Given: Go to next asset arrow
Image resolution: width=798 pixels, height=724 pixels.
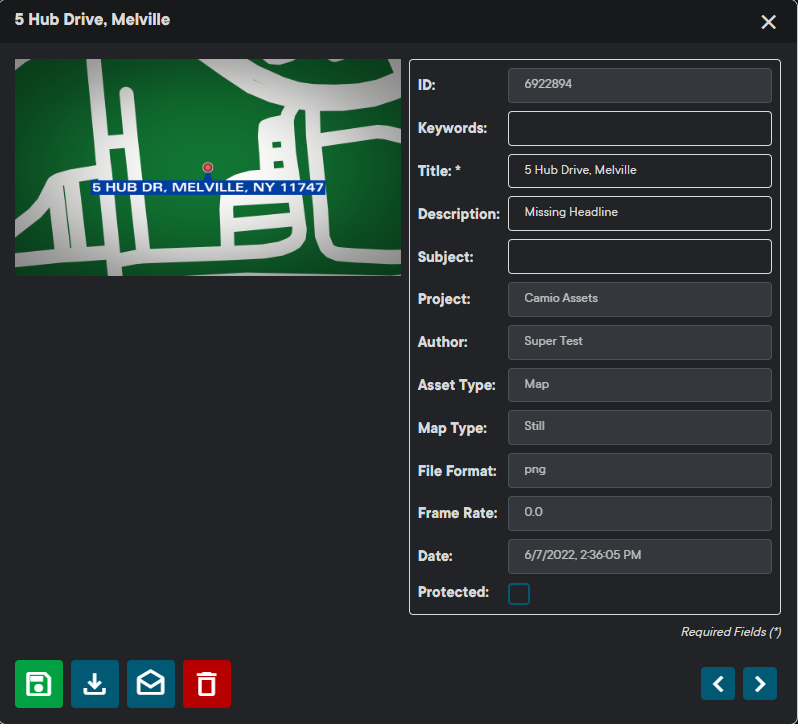Looking at the screenshot, I should click(760, 683).
